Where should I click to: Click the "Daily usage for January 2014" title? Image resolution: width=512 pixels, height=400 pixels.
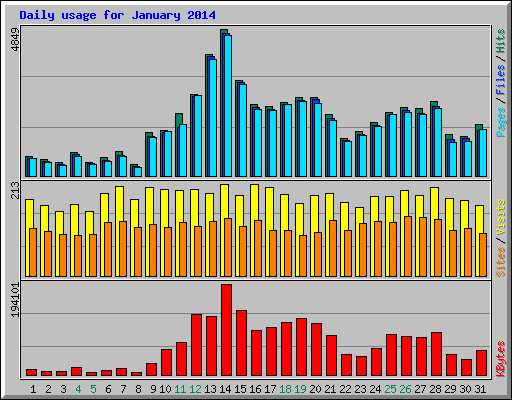point(117,15)
